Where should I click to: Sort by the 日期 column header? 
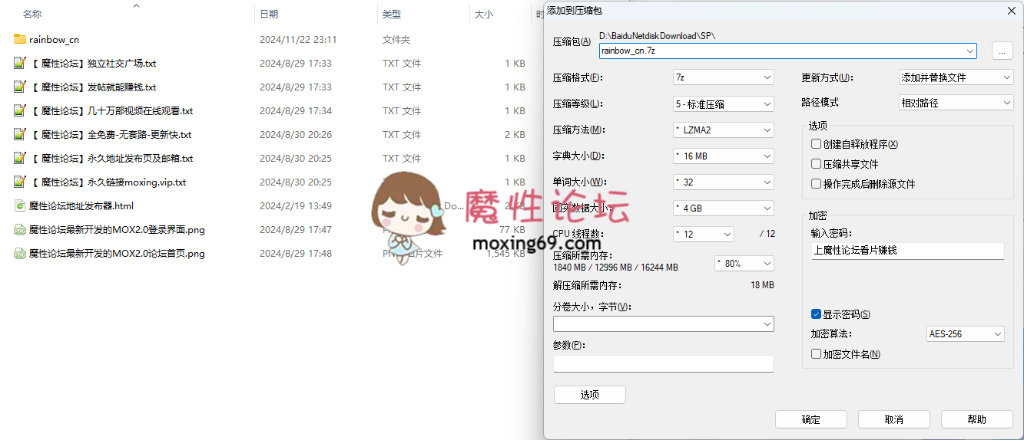coord(268,14)
